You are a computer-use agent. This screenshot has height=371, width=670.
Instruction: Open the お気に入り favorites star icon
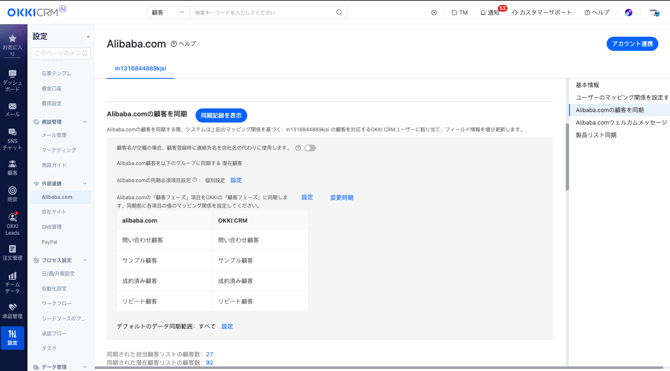click(12, 38)
